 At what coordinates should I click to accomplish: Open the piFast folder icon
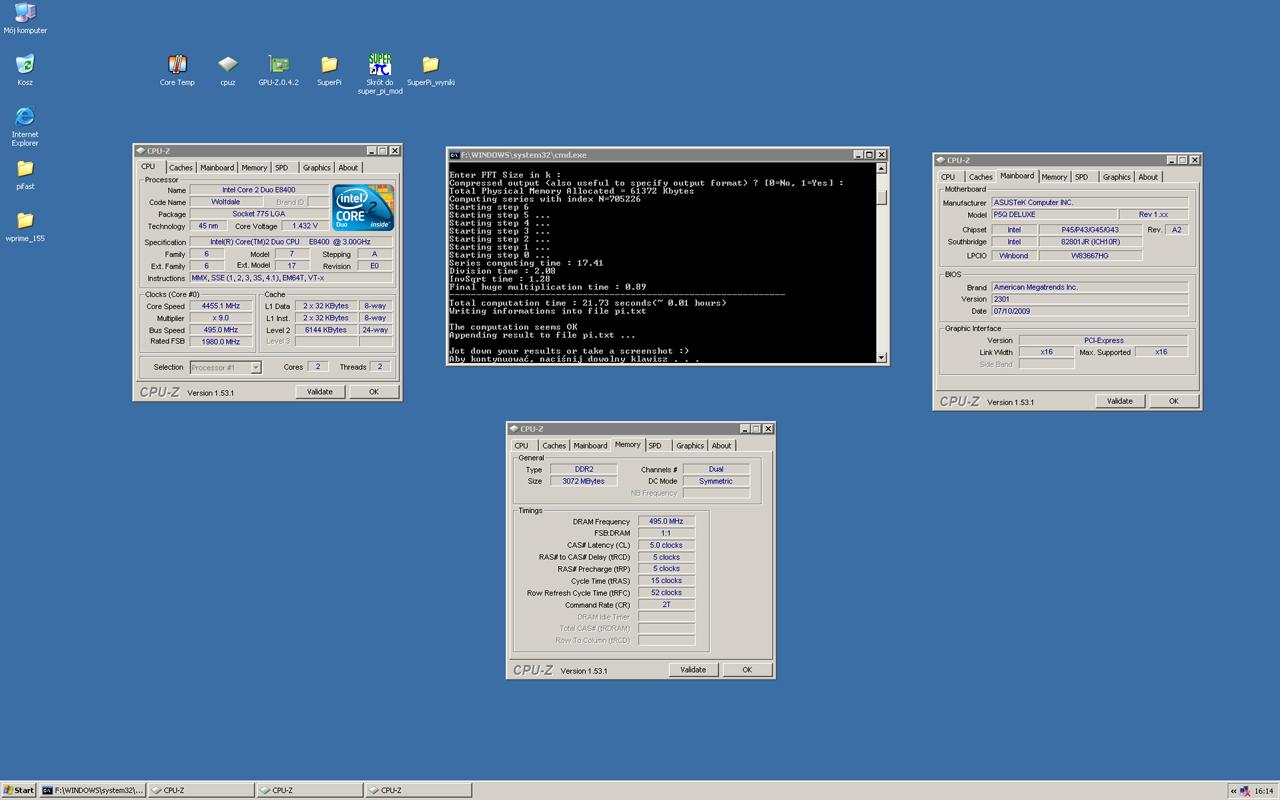point(25,174)
